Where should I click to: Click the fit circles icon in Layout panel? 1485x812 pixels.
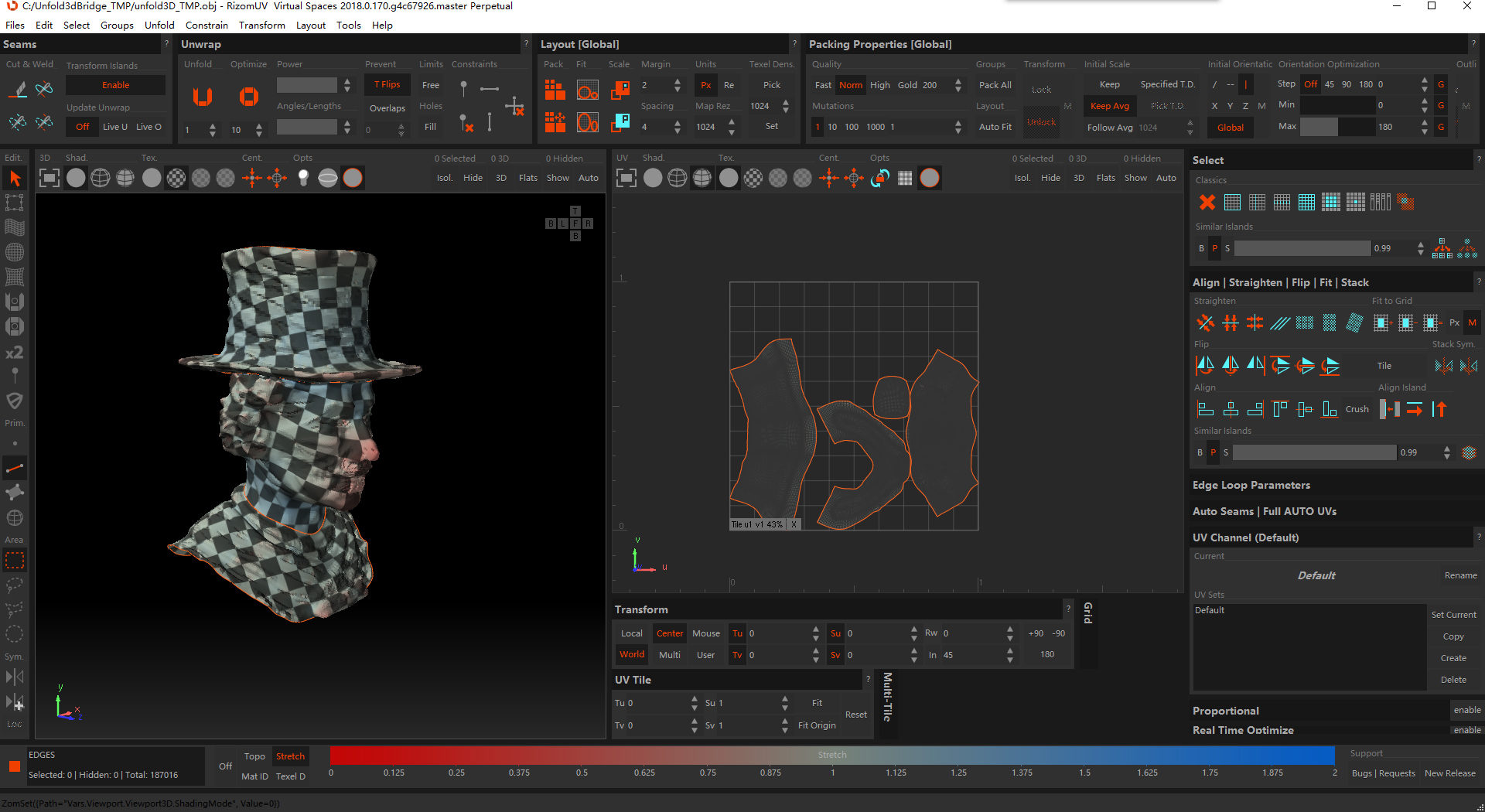click(x=588, y=90)
